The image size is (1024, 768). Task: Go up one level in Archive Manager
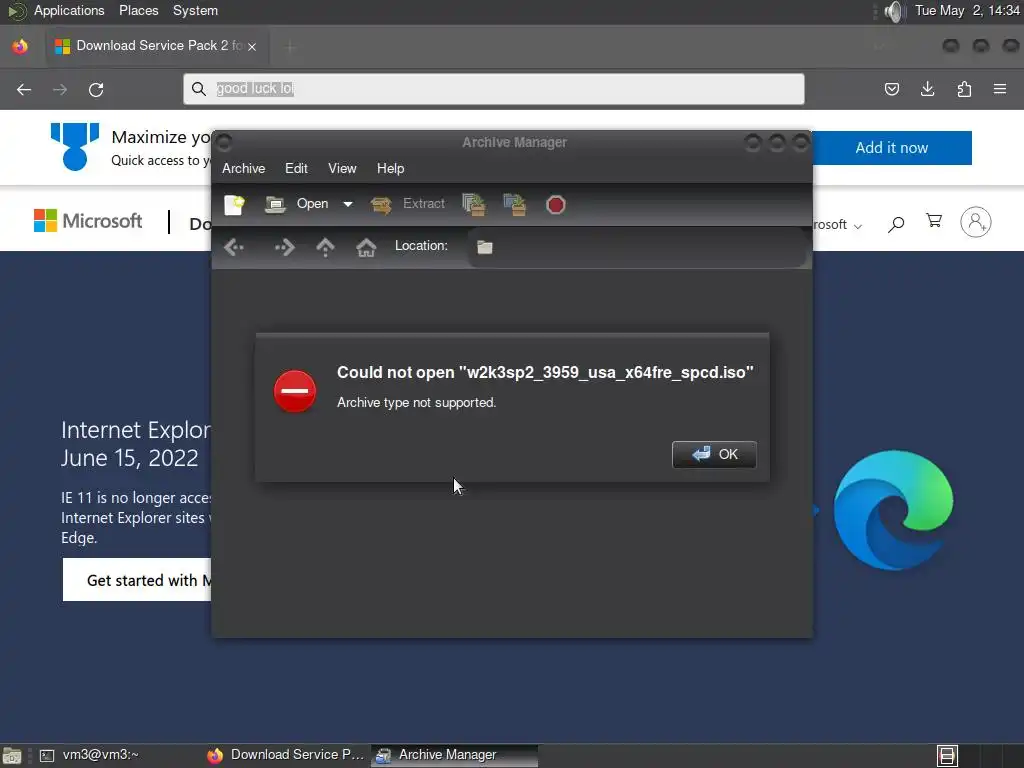pos(325,248)
